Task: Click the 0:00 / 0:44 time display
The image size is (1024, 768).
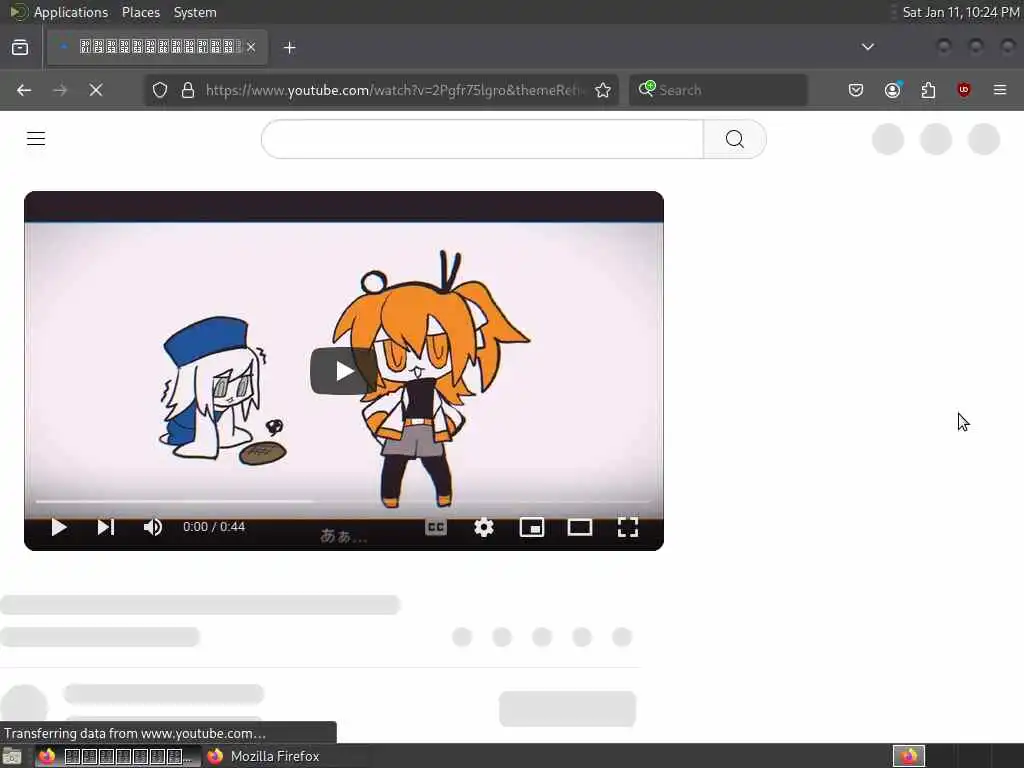Action: [x=214, y=527]
